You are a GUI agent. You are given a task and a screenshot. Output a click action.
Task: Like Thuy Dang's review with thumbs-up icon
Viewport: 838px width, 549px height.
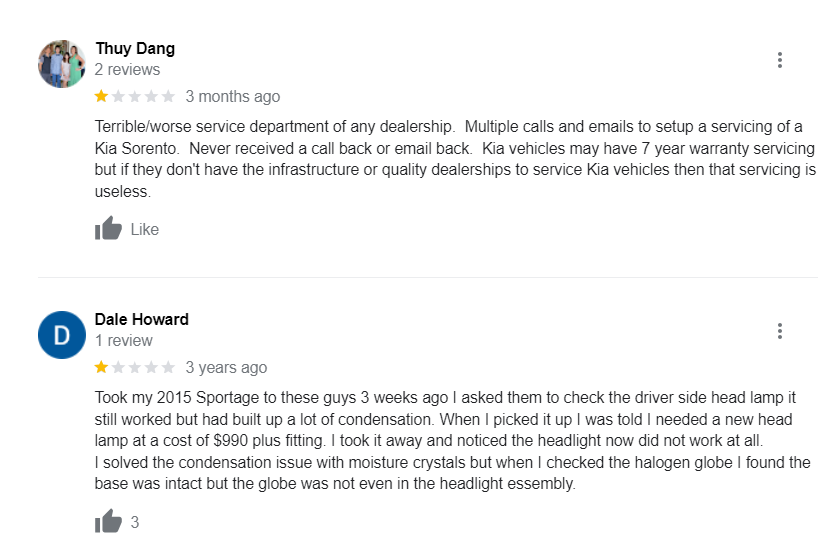click(x=108, y=229)
